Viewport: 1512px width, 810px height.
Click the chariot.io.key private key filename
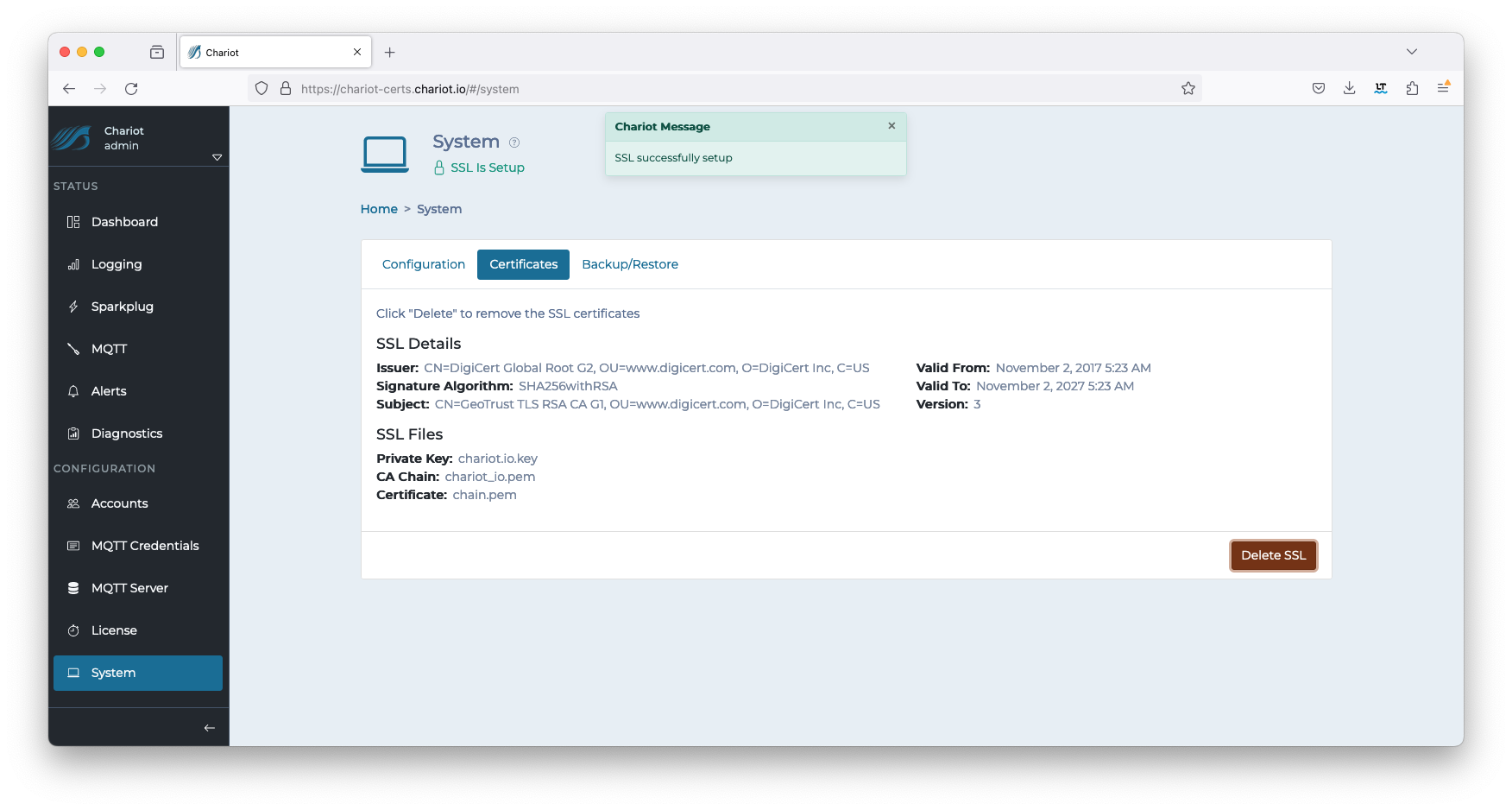pos(498,459)
